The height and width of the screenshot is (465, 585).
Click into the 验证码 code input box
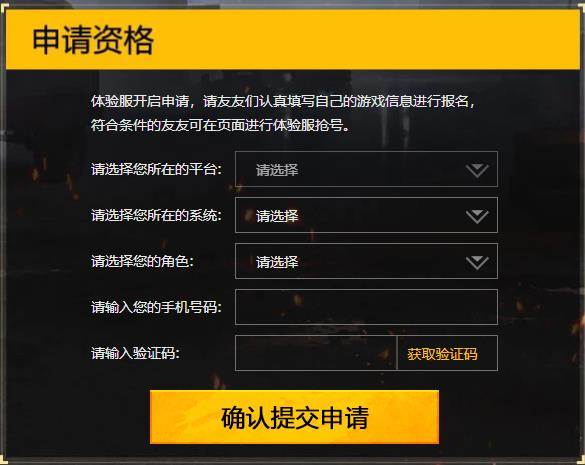(x=316, y=353)
